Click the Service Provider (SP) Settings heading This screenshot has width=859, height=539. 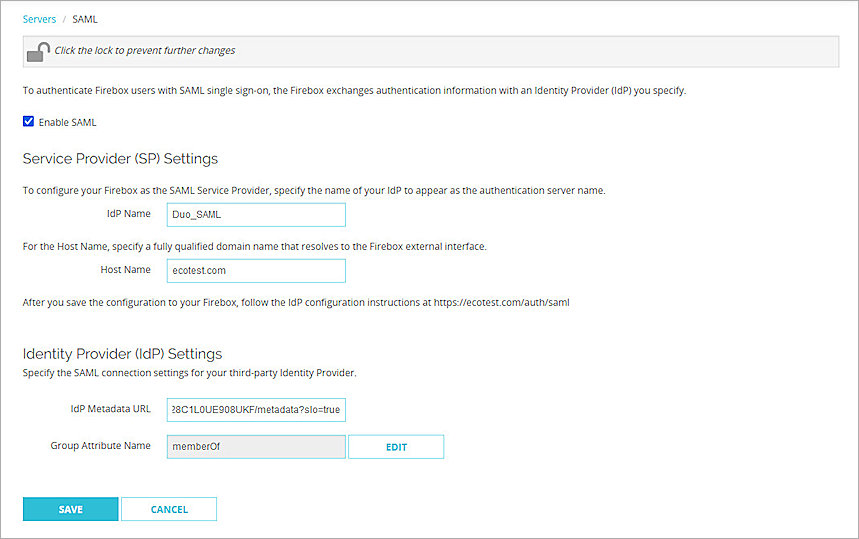tap(120, 159)
